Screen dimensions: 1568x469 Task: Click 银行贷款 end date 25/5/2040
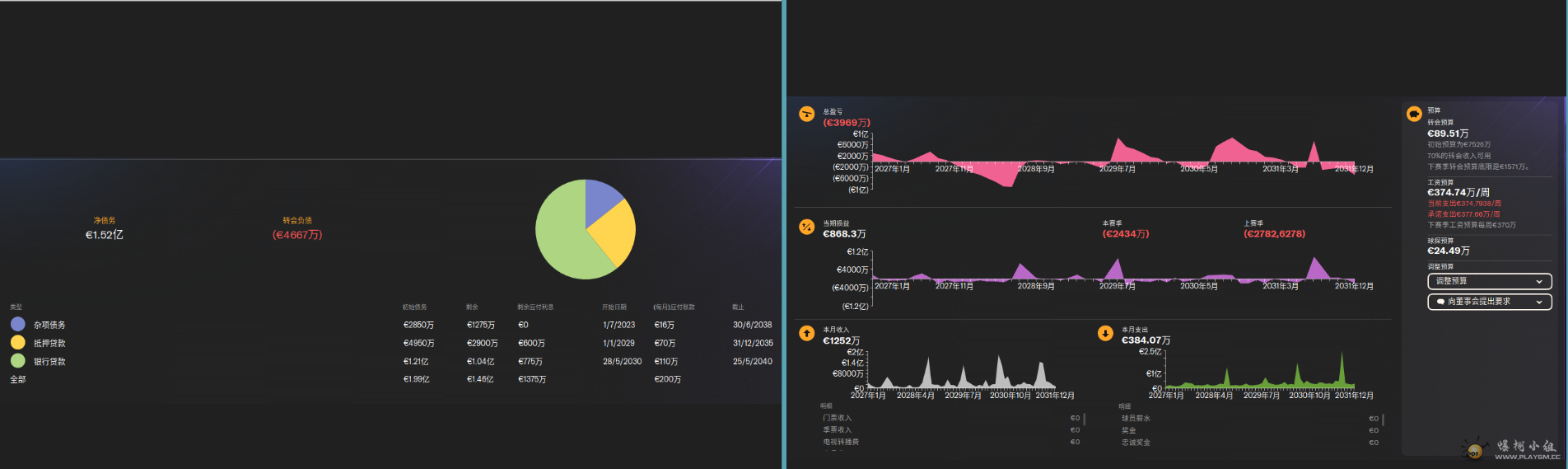[753, 361]
